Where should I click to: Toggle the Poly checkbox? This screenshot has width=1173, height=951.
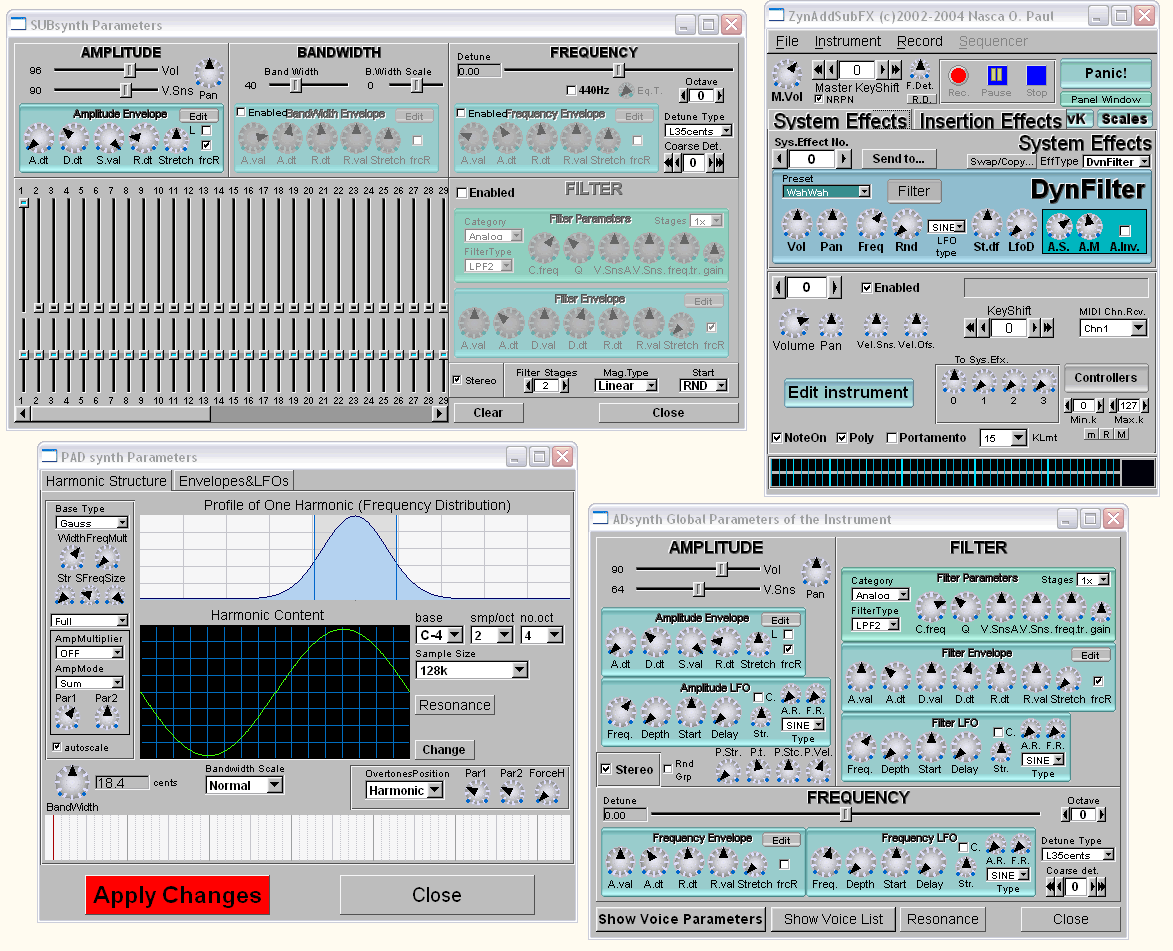tap(842, 438)
